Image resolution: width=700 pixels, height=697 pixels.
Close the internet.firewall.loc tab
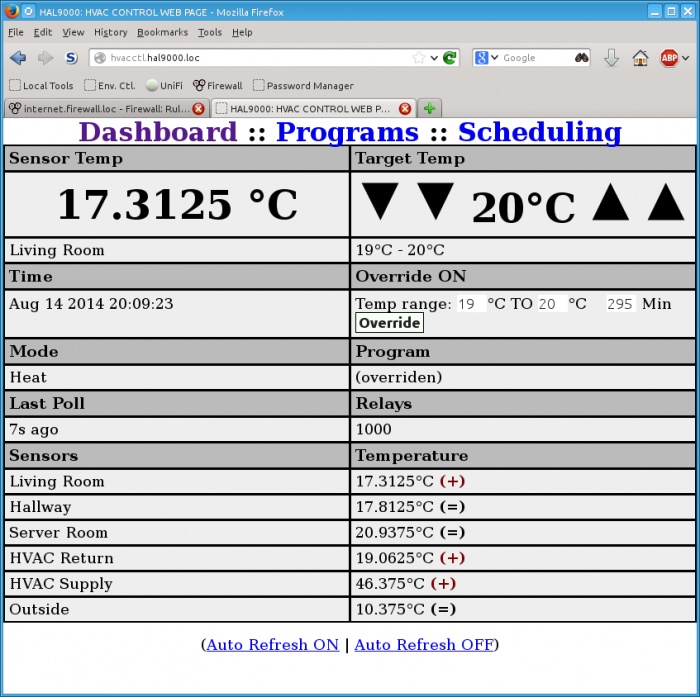click(x=198, y=109)
